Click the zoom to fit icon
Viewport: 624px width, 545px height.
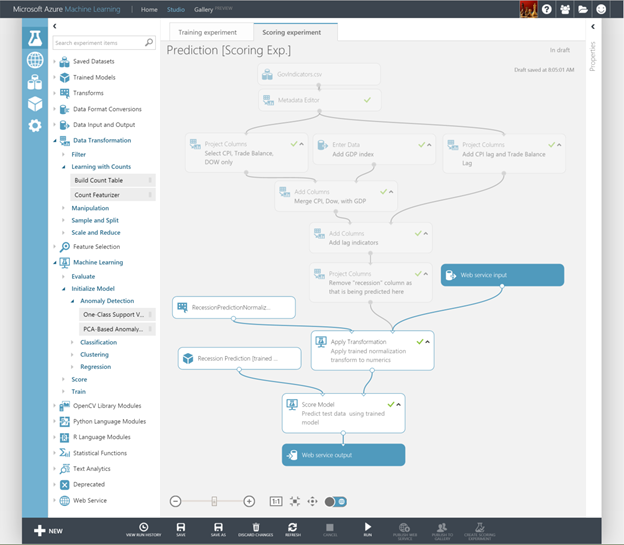click(x=295, y=501)
